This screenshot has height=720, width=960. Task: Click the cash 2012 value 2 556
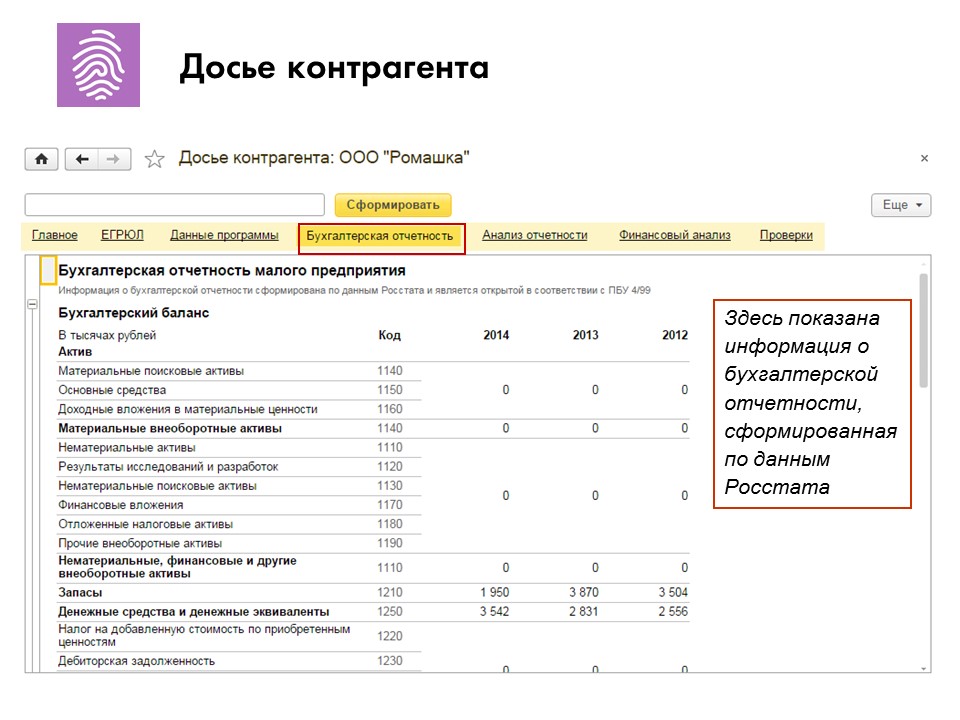coord(673,612)
